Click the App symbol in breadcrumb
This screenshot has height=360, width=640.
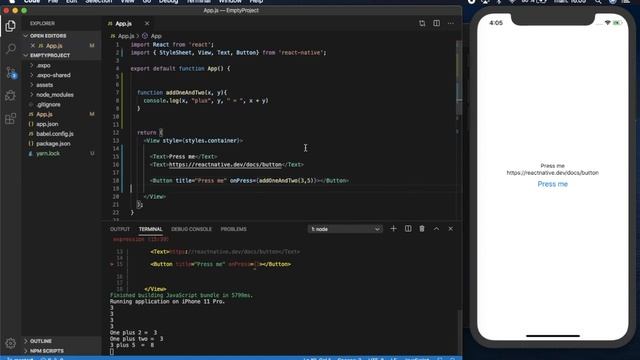156,36
